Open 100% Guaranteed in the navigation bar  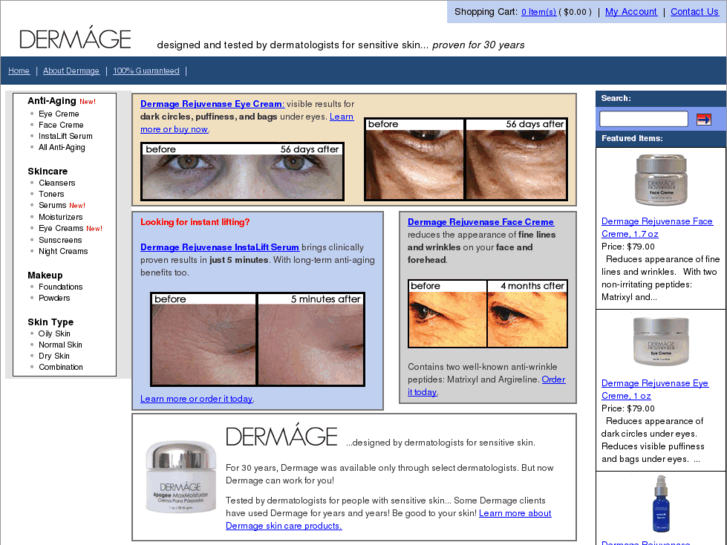click(x=146, y=71)
